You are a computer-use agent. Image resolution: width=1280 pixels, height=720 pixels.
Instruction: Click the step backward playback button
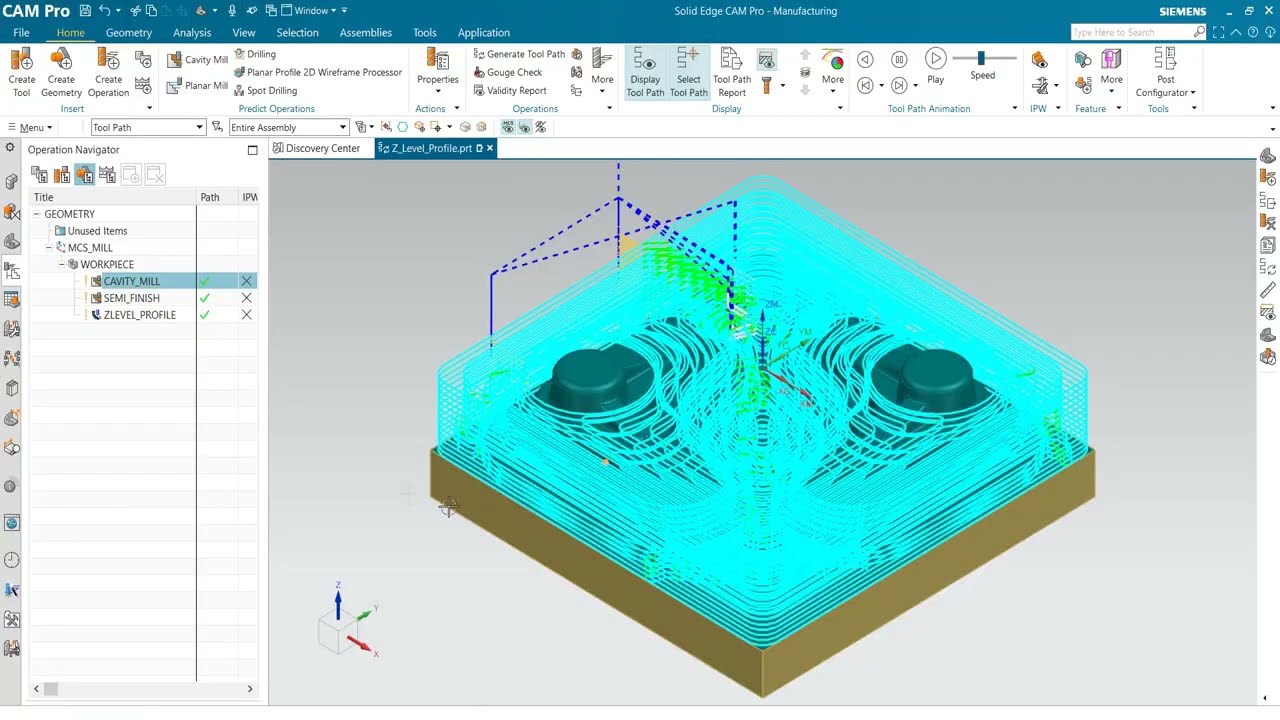coord(865,59)
